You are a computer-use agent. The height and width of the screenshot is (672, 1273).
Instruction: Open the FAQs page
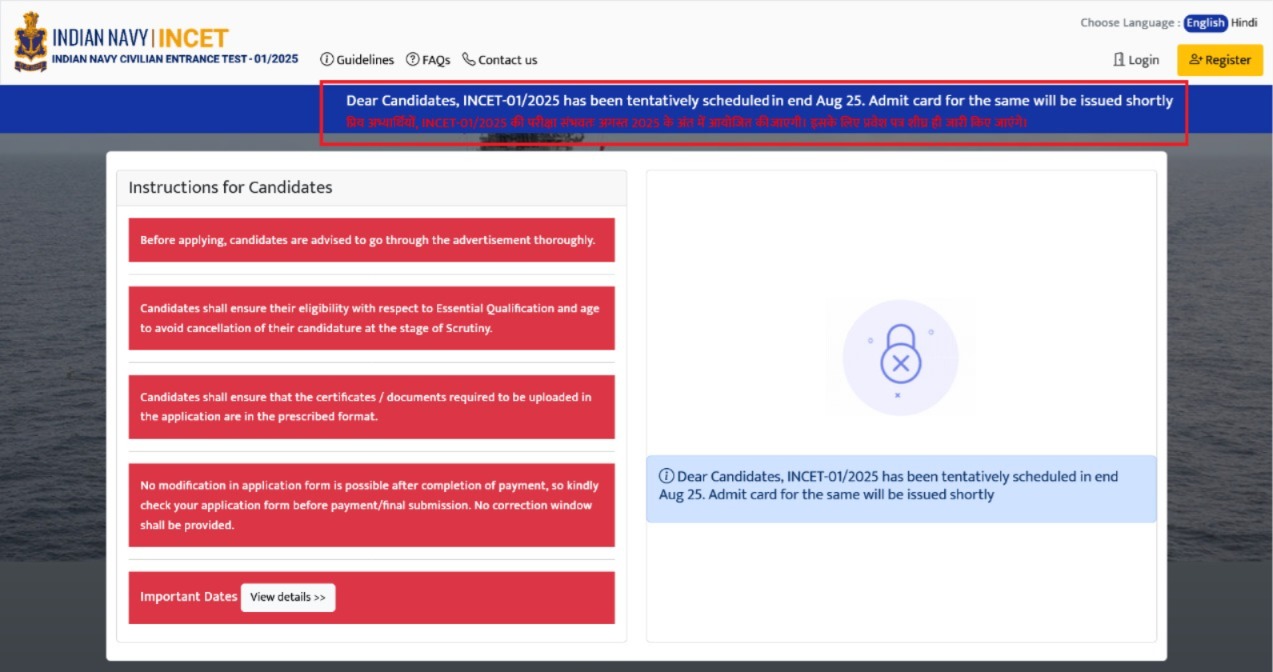pyautogui.click(x=428, y=60)
